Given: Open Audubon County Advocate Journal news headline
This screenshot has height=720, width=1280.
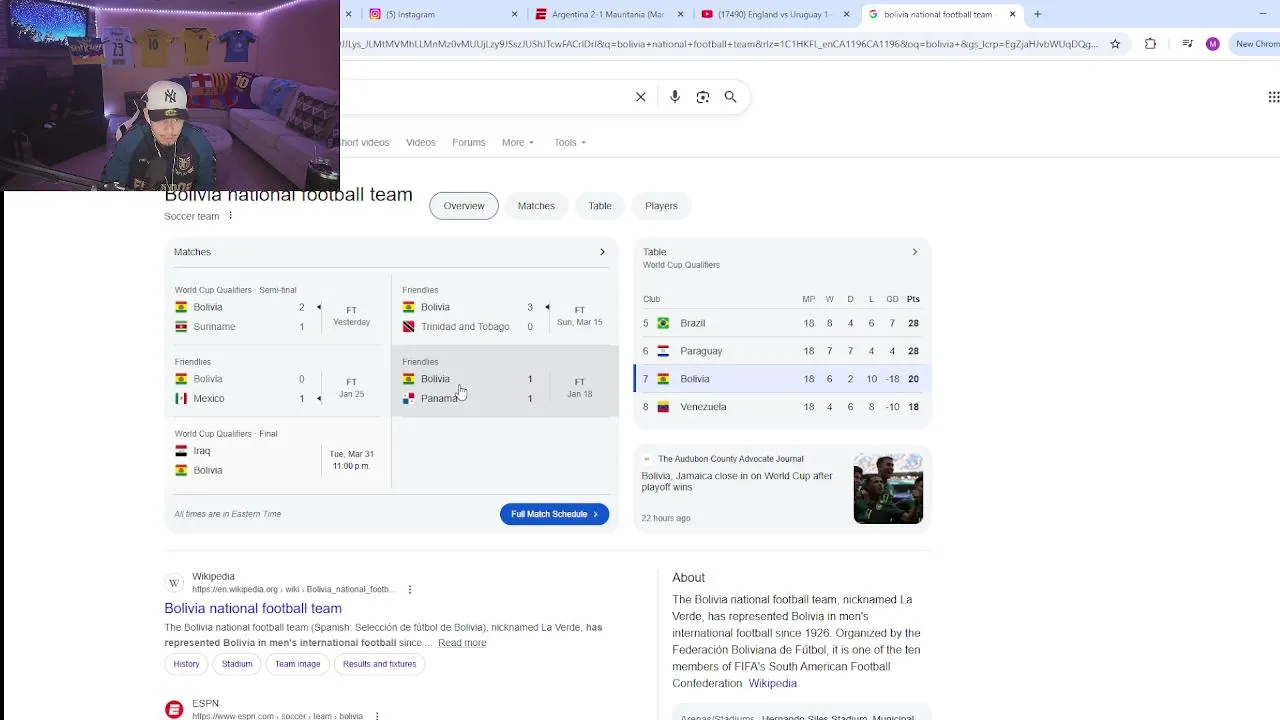Looking at the screenshot, I should pos(737,482).
